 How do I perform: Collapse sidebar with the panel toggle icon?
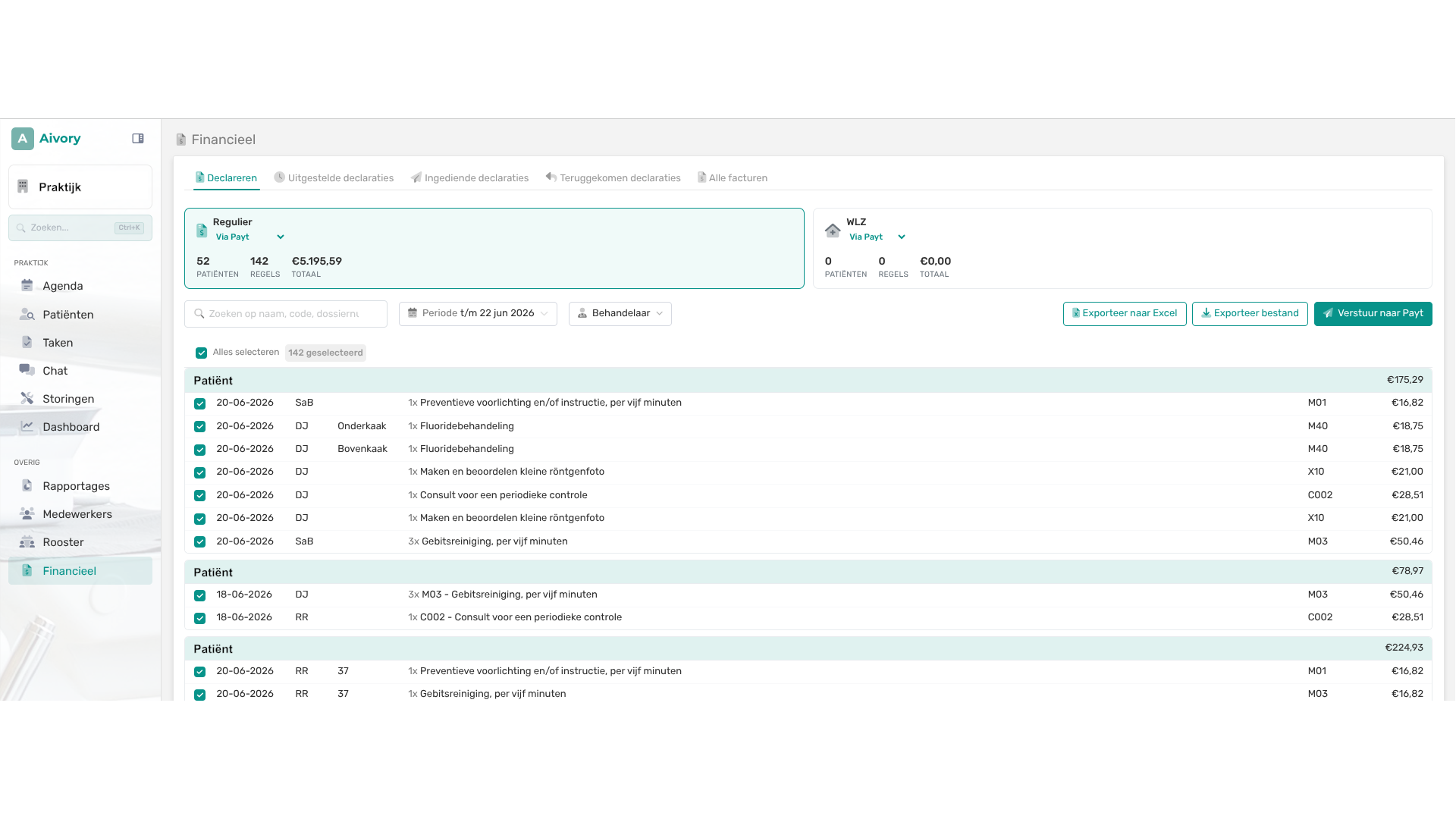tap(138, 139)
